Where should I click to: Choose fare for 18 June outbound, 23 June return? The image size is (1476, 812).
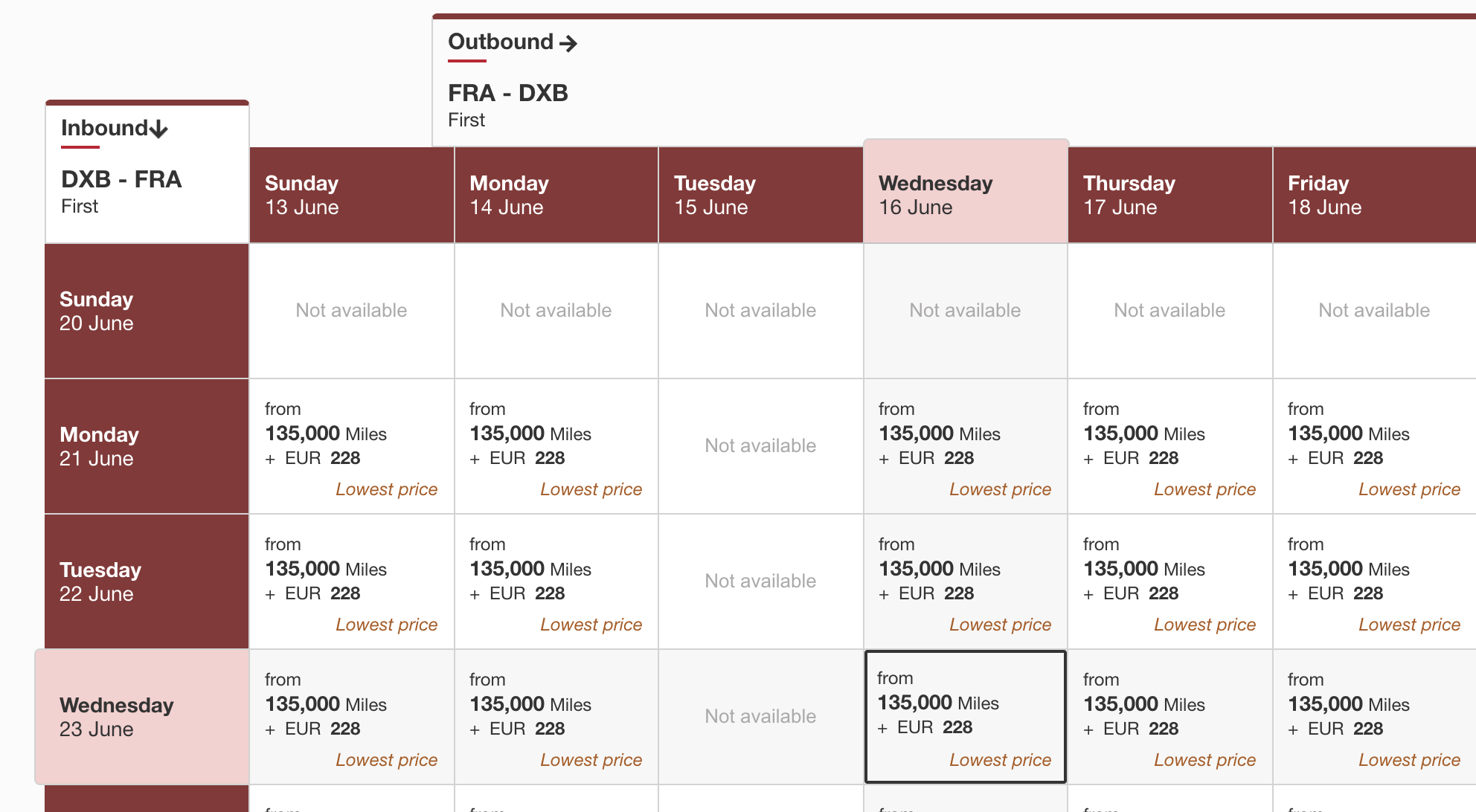pos(1373,717)
